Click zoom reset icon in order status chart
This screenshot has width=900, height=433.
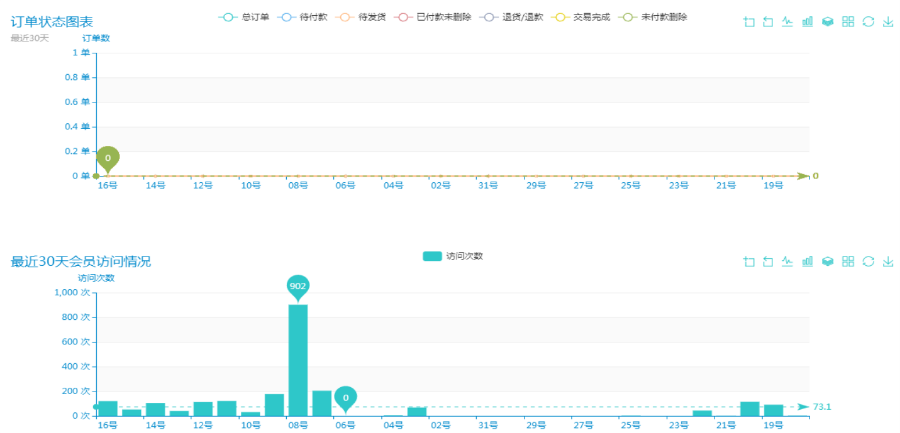768,22
